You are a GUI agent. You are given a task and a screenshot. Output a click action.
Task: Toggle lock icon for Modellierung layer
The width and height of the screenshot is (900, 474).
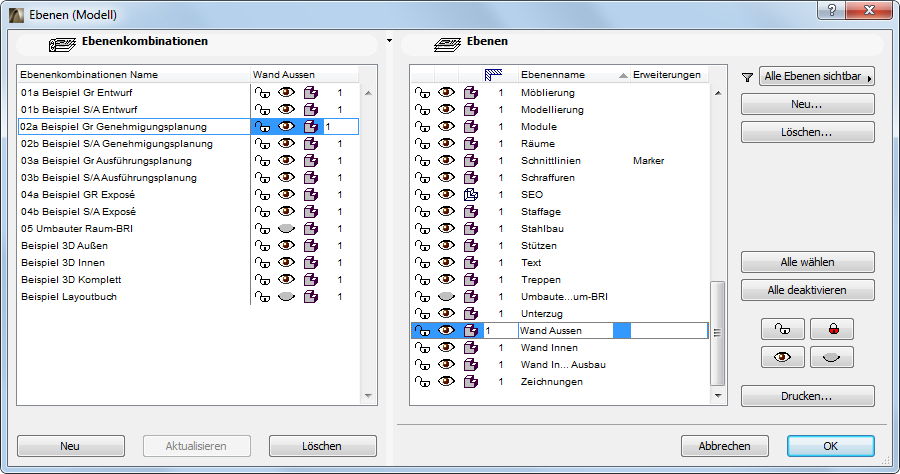[x=422, y=110]
